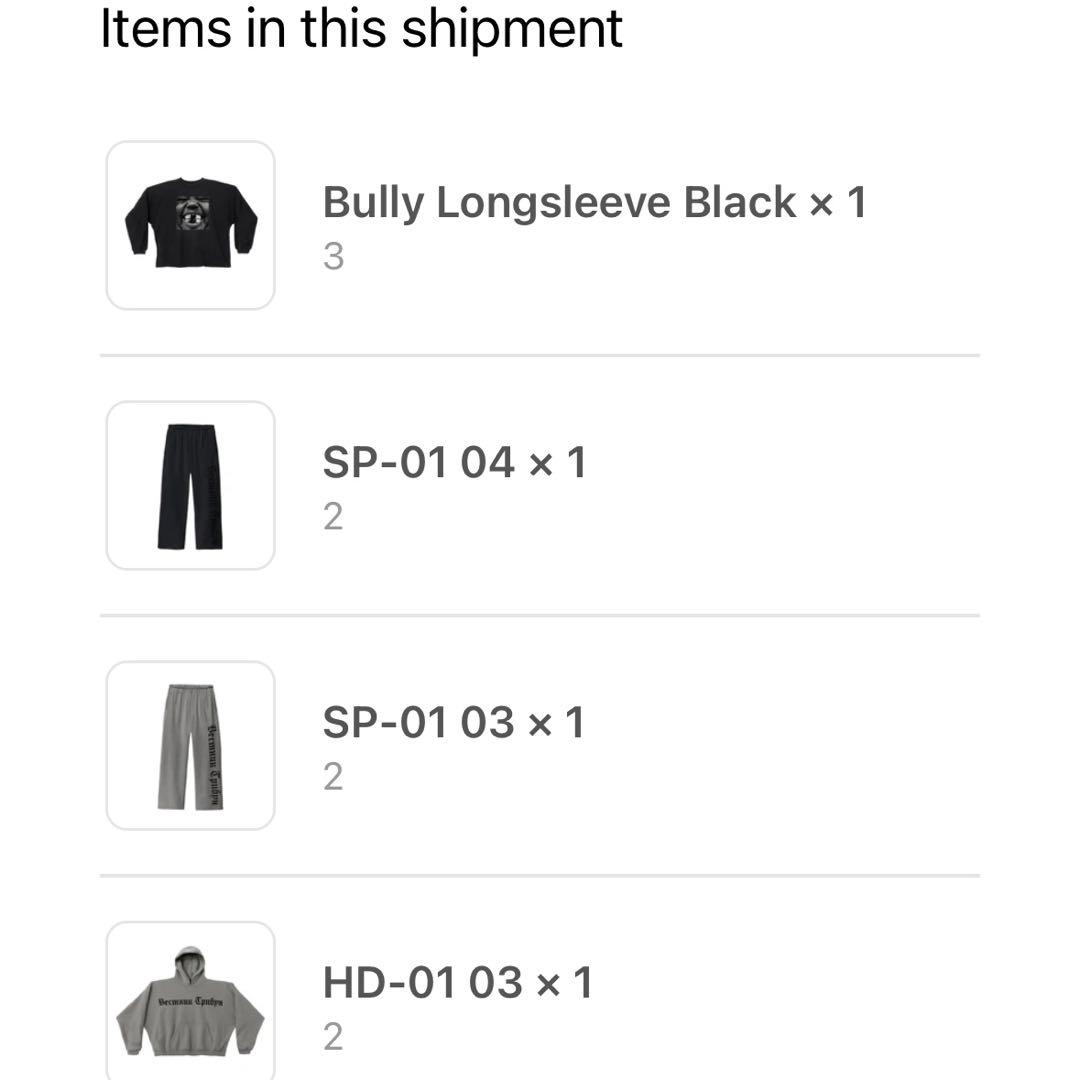Click the Items in this shipment heading
Image resolution: width=1080 pixels, height=1080 pixels.
[362, 29]
